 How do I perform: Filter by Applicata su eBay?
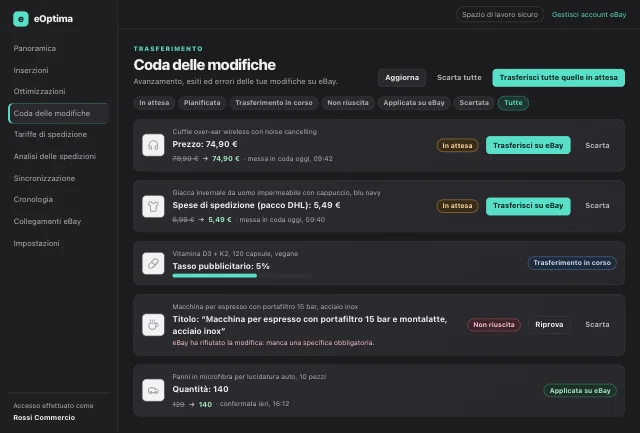click(x=414, y=103)
